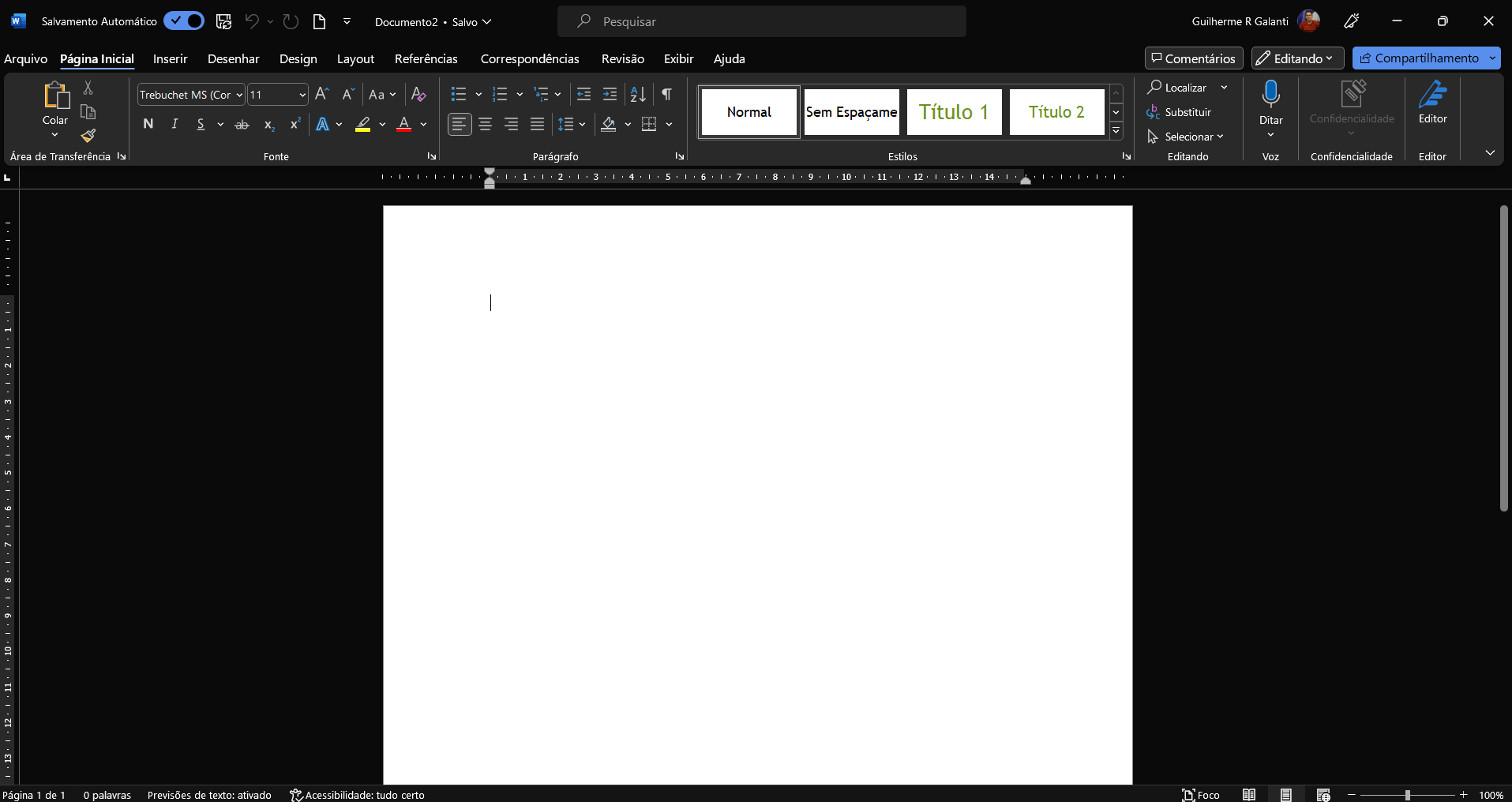Toggle bold formatting with N button
The image size is (1512, 802).
tap(148, 124)
